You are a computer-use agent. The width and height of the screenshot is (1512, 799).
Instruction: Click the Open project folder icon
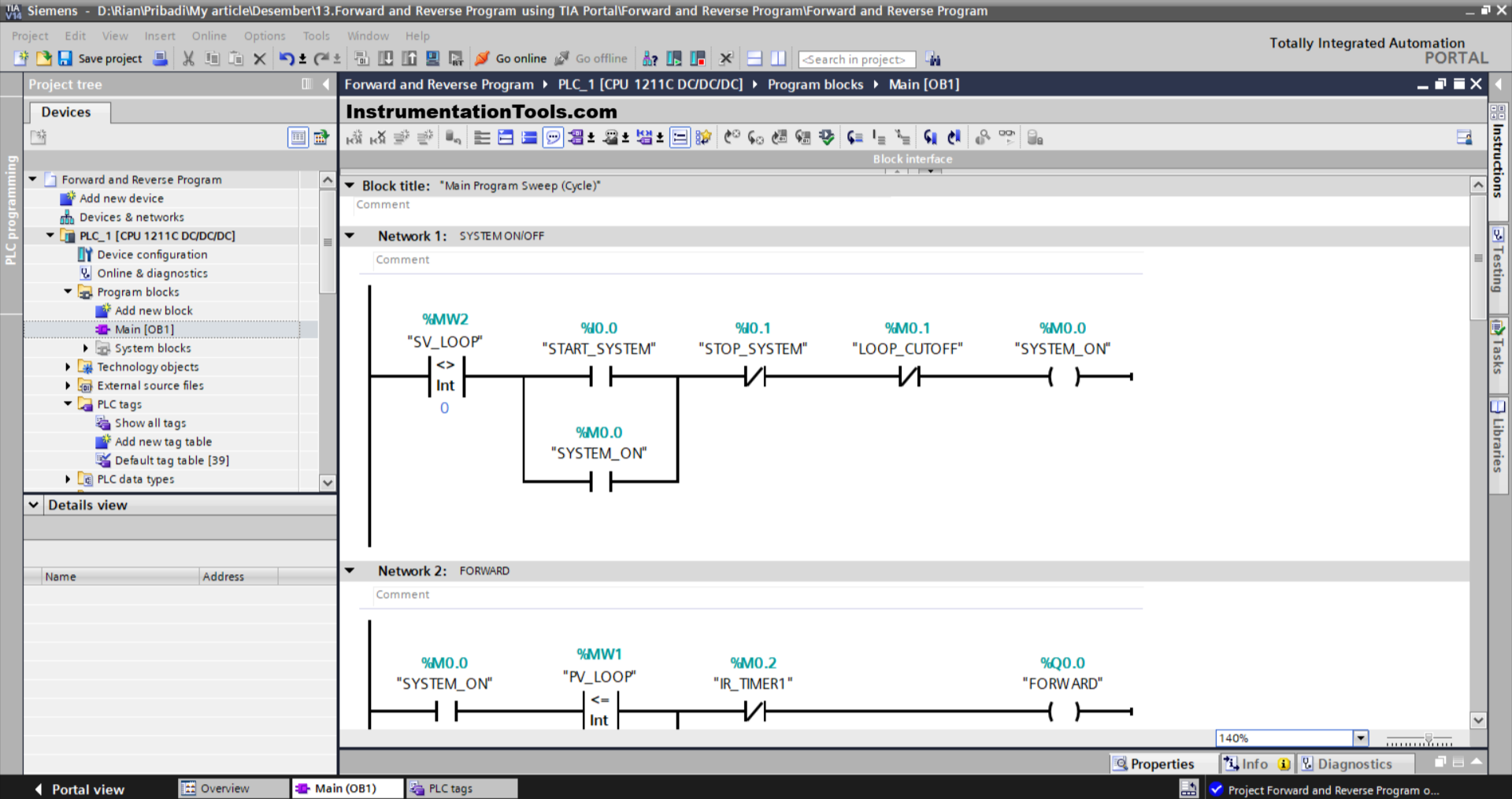(x=44, y=58)
